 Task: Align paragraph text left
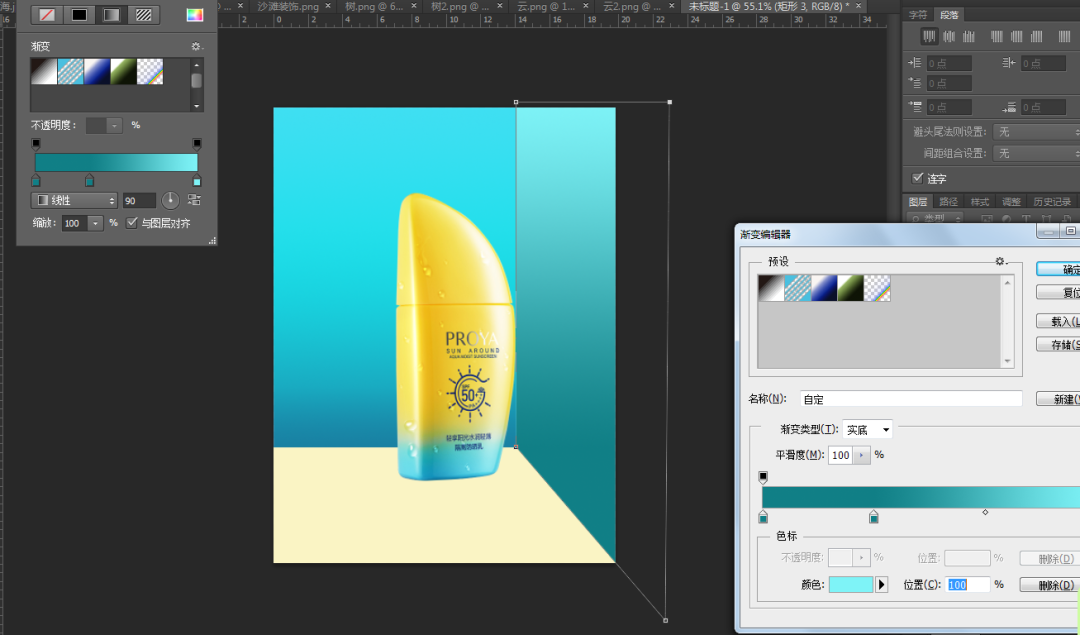coord(929,36)
